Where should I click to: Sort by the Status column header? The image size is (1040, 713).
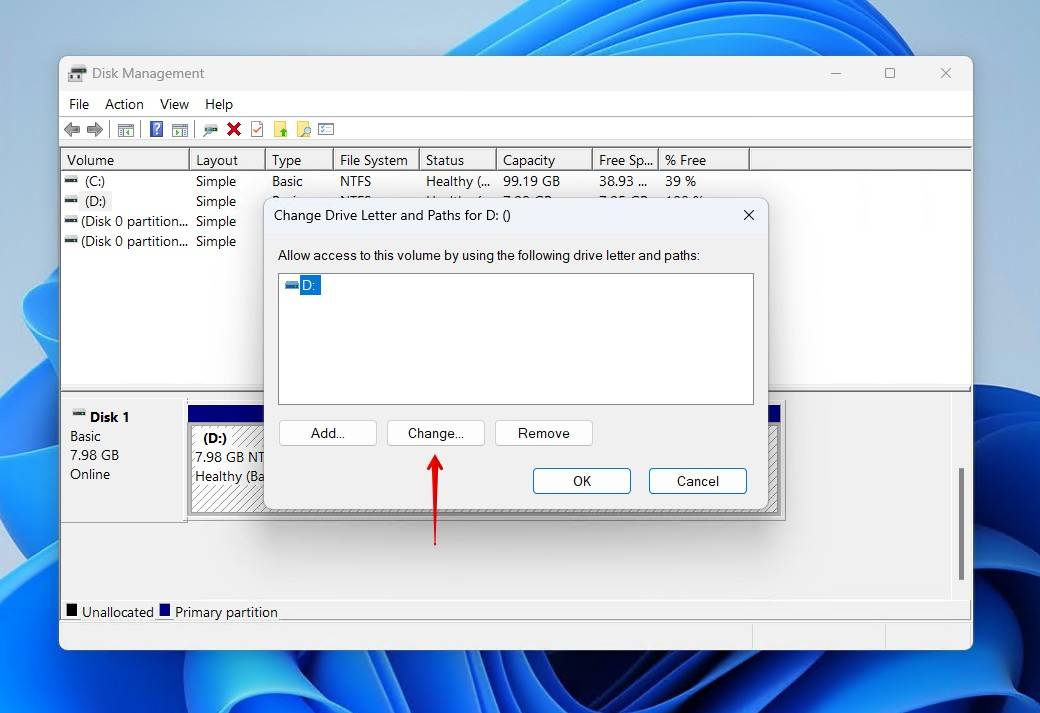[458, 160]
